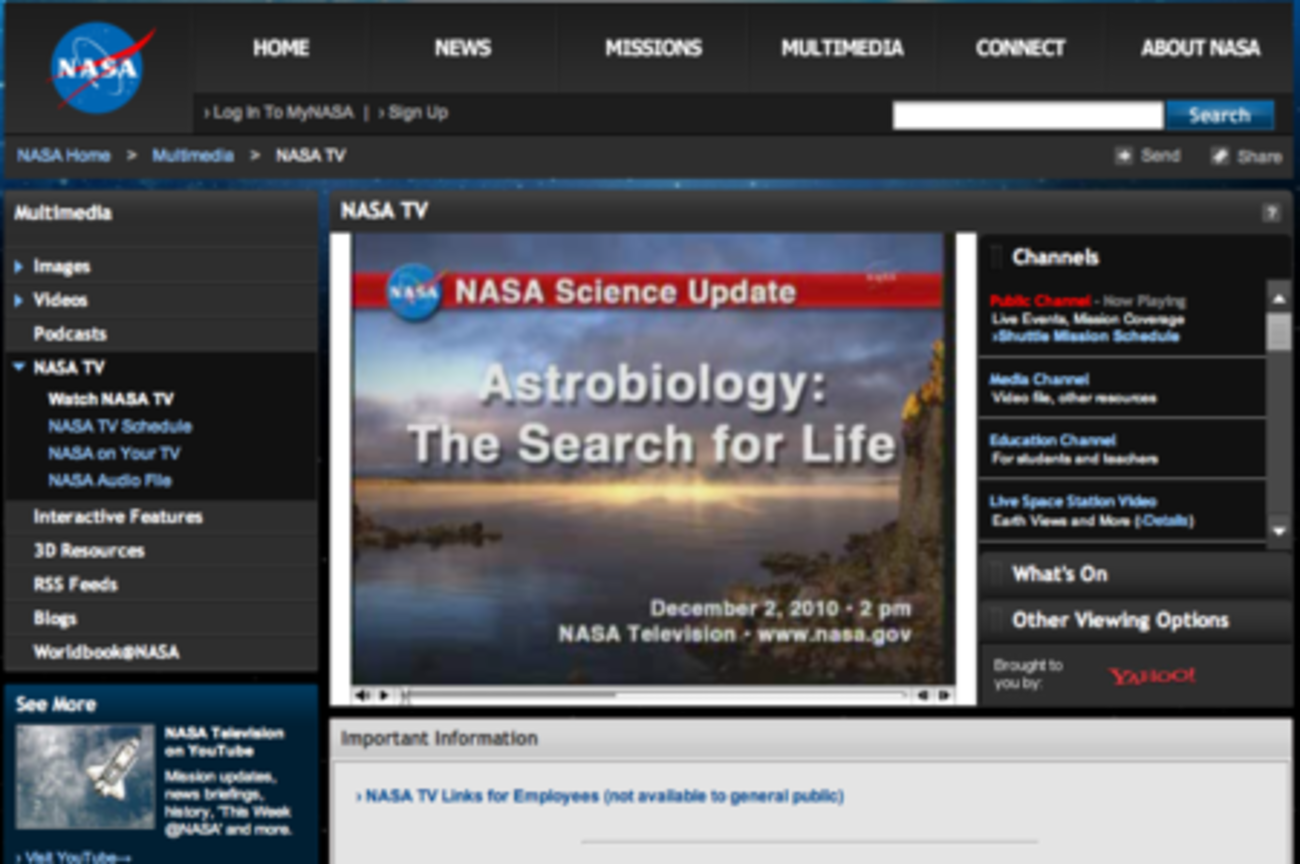Viewport: 1300px width, 864px height.
Task: Mute the video with the speaker icon
Action: [362, 695]
